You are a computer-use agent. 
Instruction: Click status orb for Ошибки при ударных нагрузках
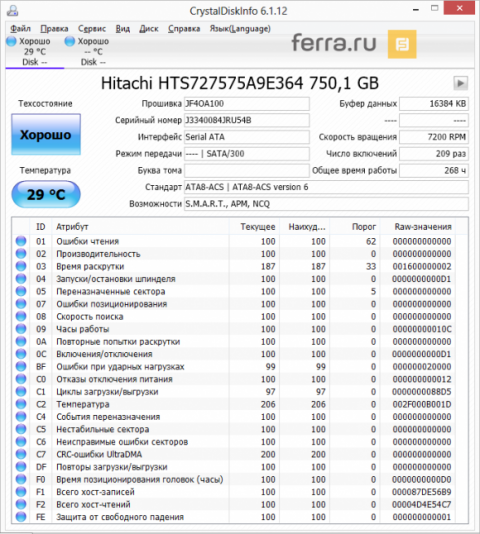(x=21, y=366)
